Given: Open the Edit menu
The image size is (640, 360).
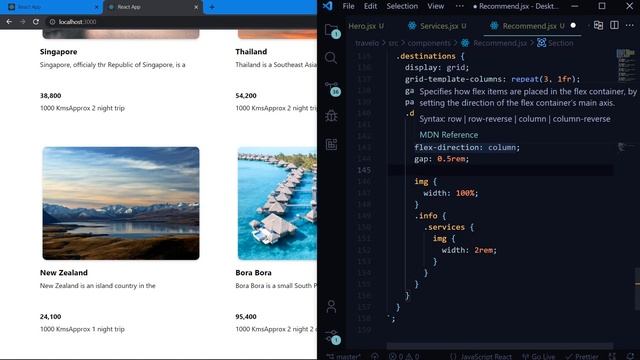Looking at the screenshot, I should 370,6.
